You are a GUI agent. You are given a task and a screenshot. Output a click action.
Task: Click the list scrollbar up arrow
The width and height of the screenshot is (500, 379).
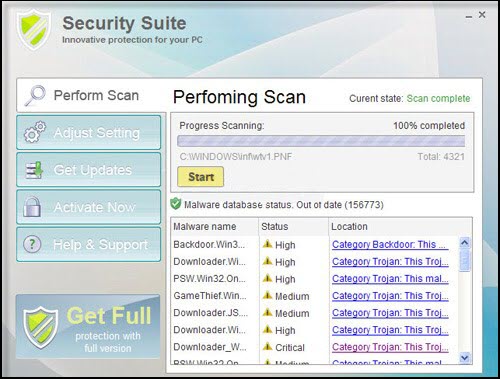tap(464, 242)
